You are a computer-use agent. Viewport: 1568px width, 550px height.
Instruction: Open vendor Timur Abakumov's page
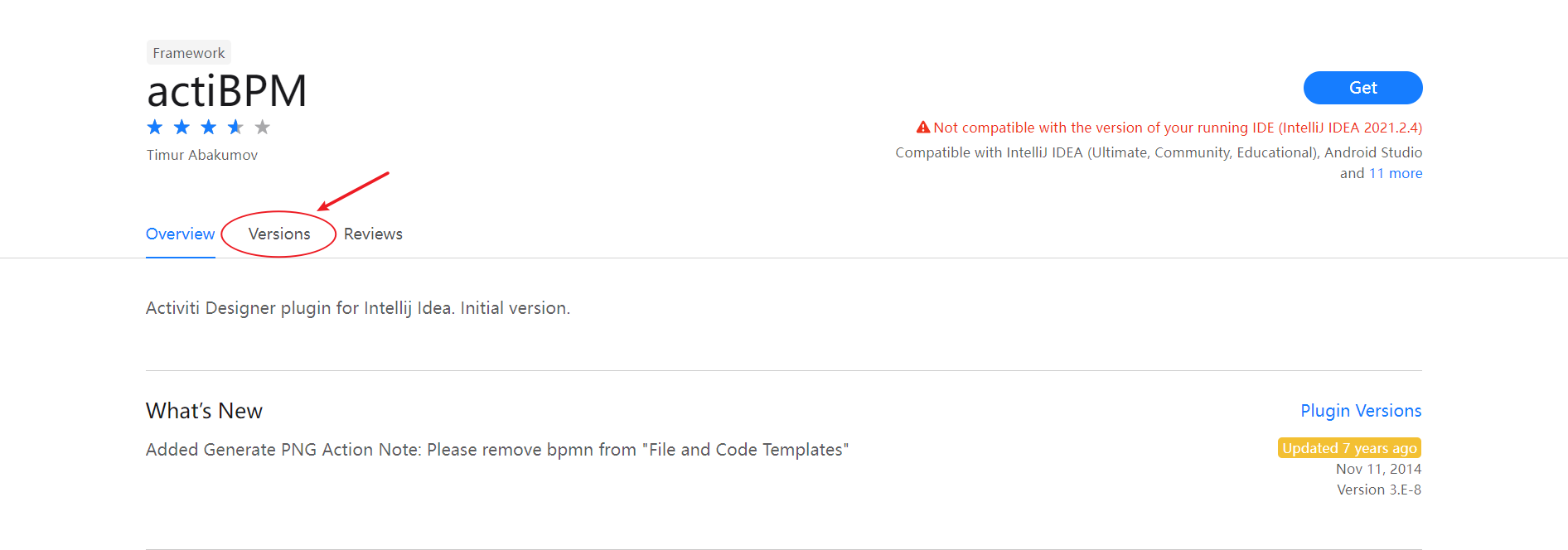coord(202,155)
